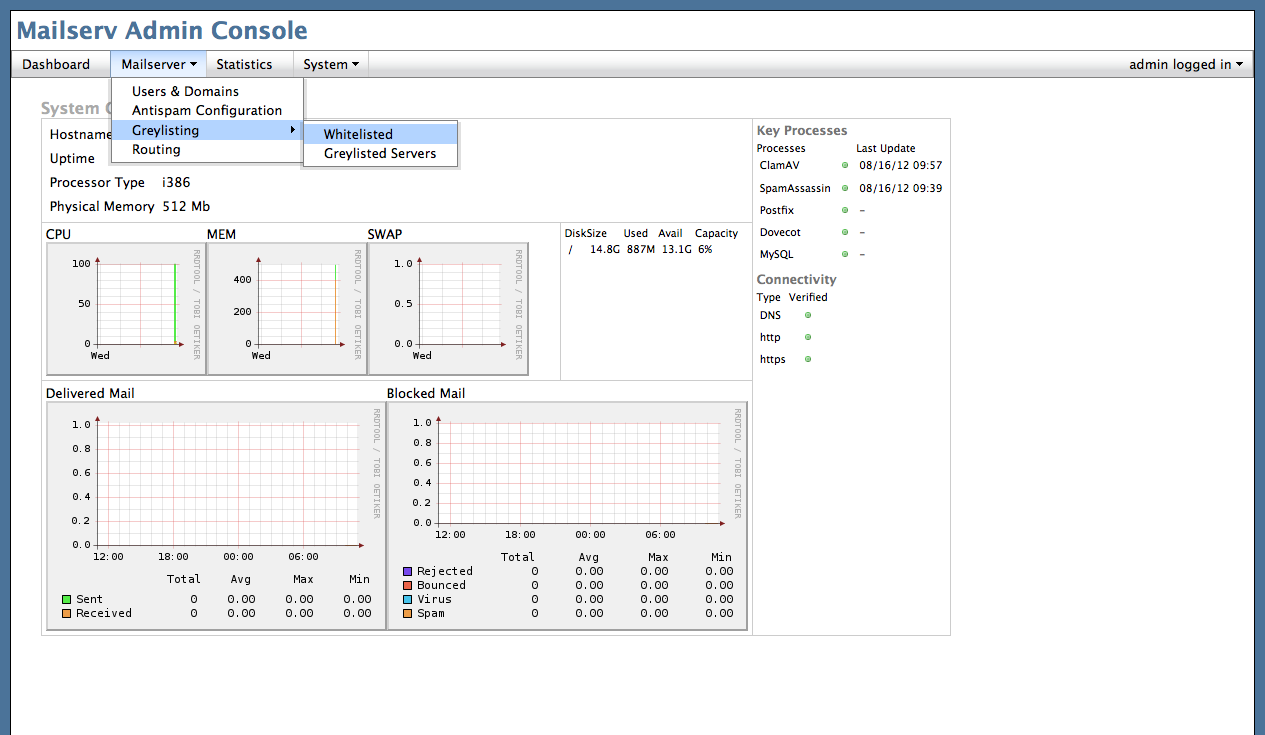The width and height of the screenshot is (1265, 735).
Task: Click the SpamAssassin process name
Action: 795,188
